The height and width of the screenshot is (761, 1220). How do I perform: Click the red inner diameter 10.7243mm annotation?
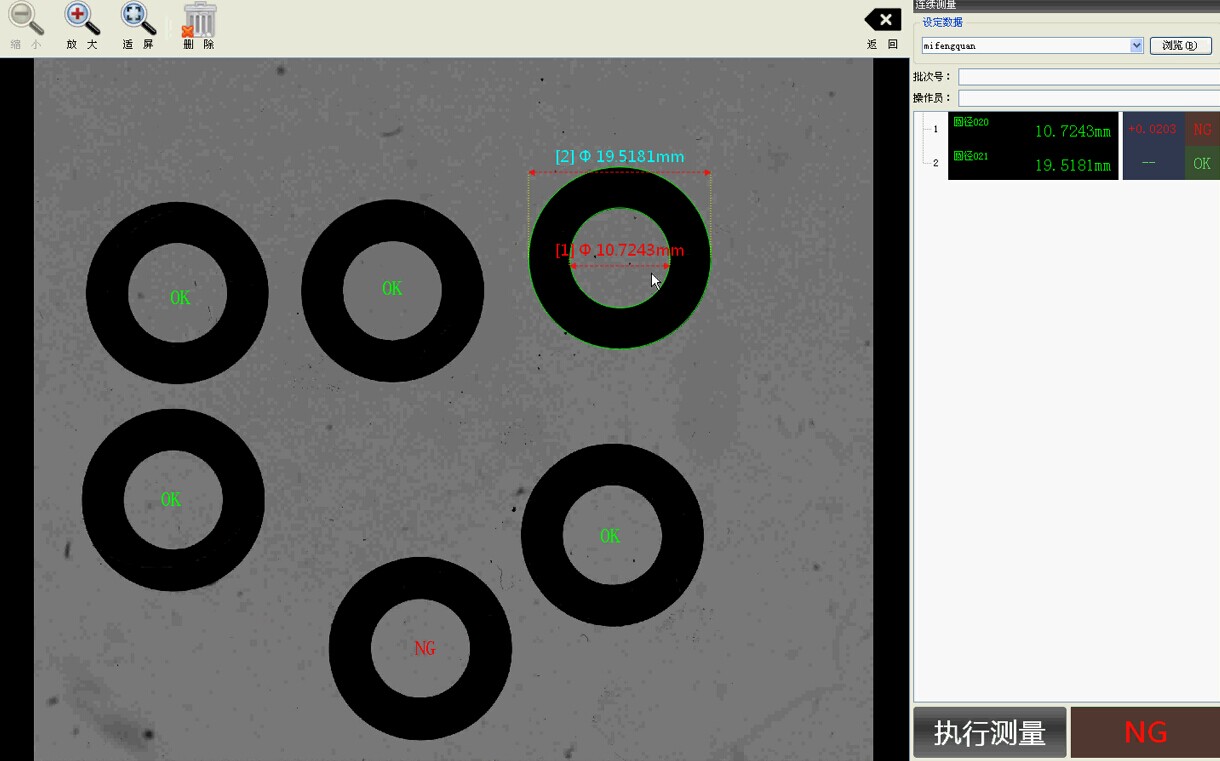point(620,250)
